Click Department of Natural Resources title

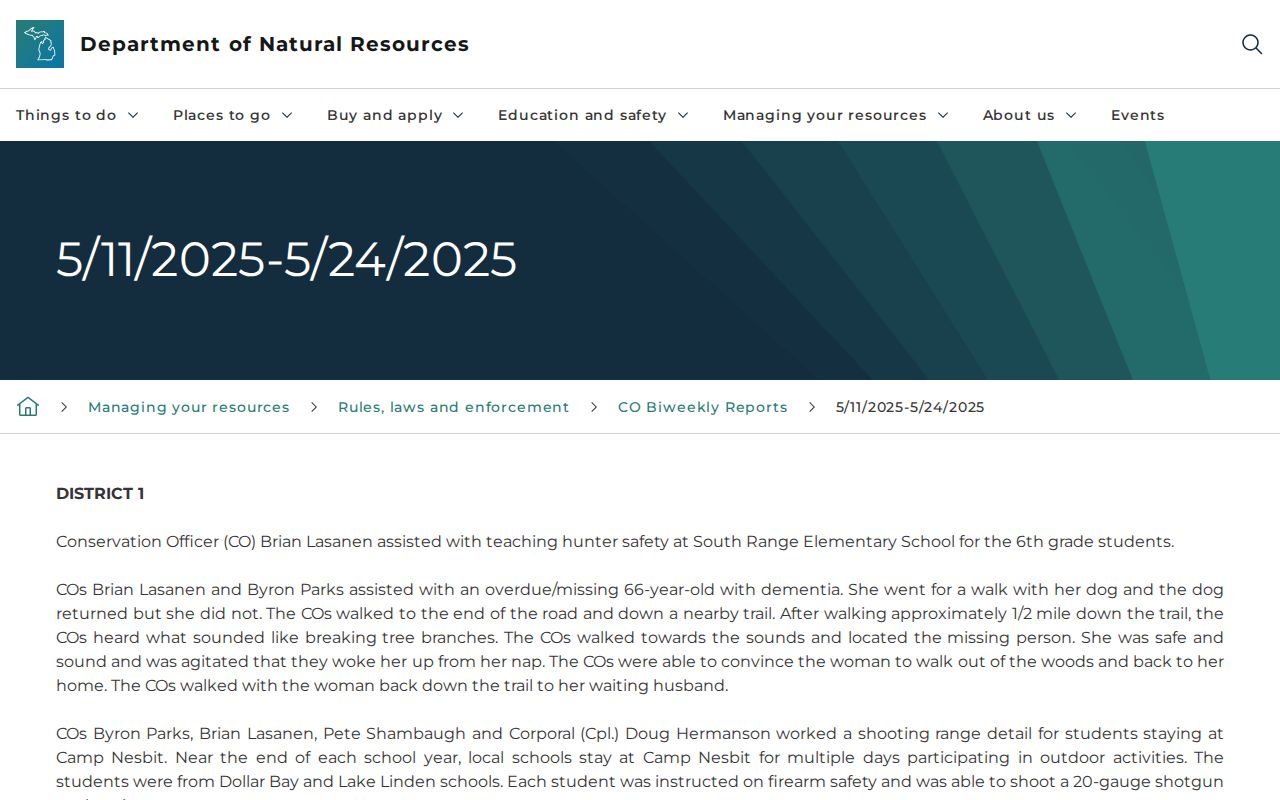(274, 44)
